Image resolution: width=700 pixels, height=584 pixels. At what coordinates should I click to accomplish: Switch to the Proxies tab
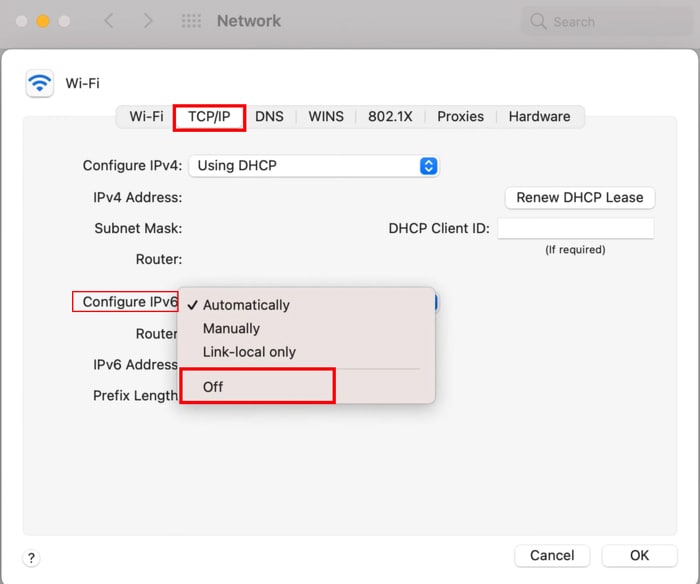click(x=460, y=117)
